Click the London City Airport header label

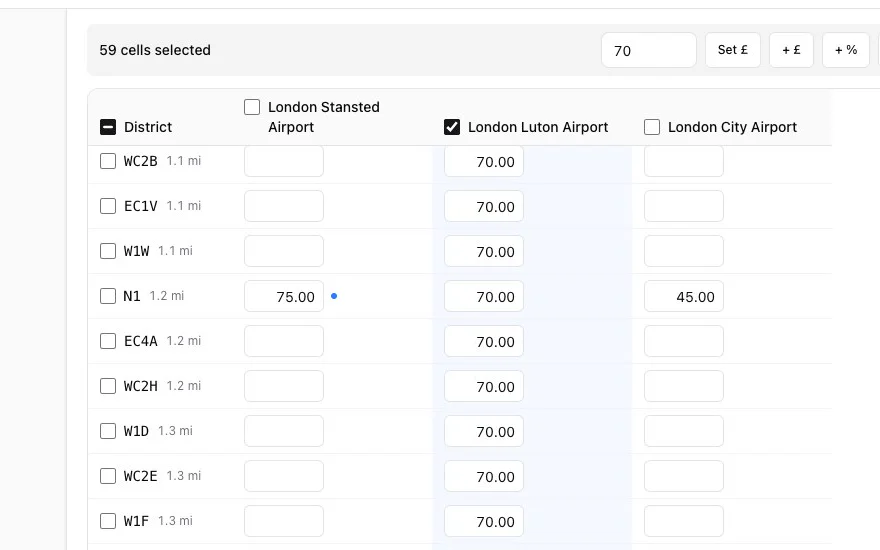732,127
